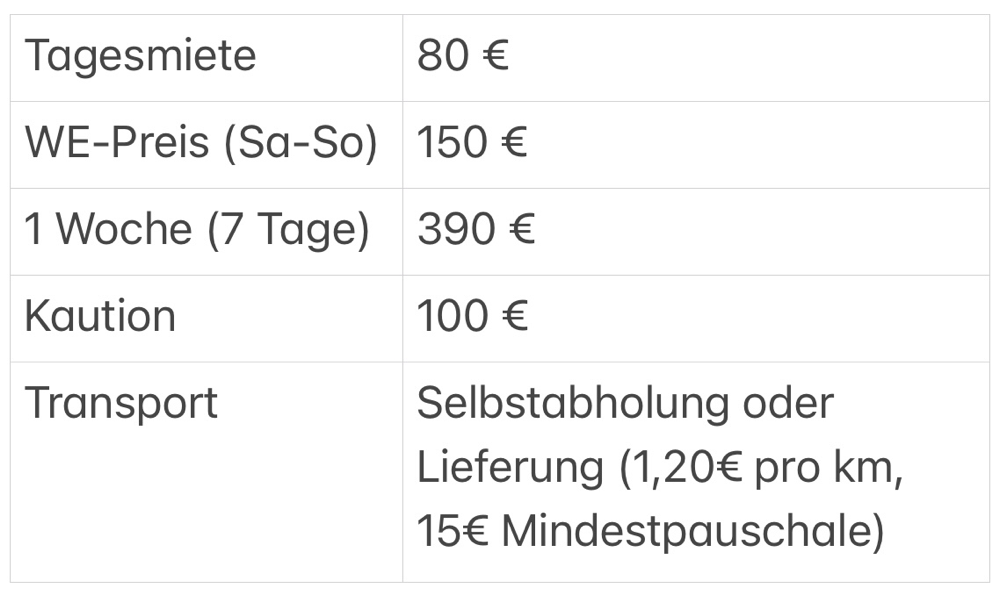Screen dimensions: 1000x603
Task: Select the 150 € weekend price
Action: pyautogui.click(x=472, y=142)
